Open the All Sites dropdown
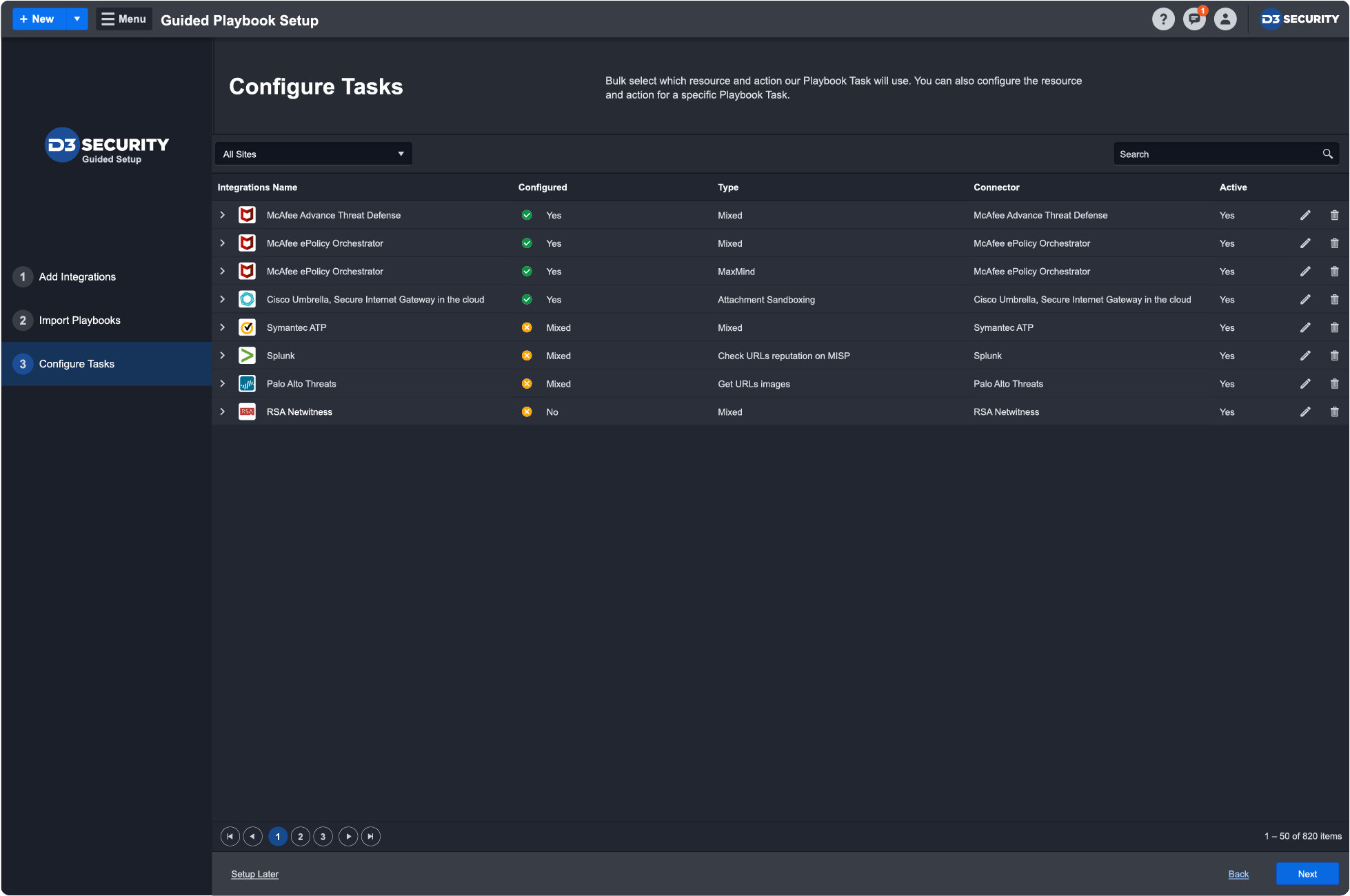This screenshot has width=1350, height=896. pos(313,154)
